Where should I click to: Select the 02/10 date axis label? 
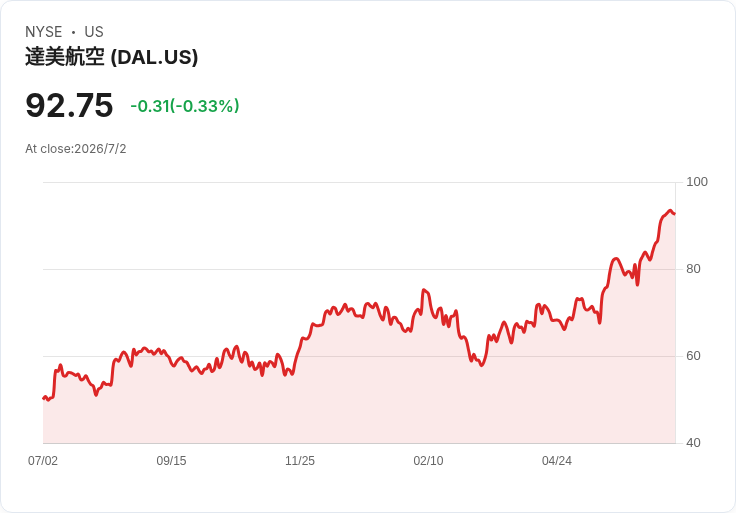click(428, 461)
